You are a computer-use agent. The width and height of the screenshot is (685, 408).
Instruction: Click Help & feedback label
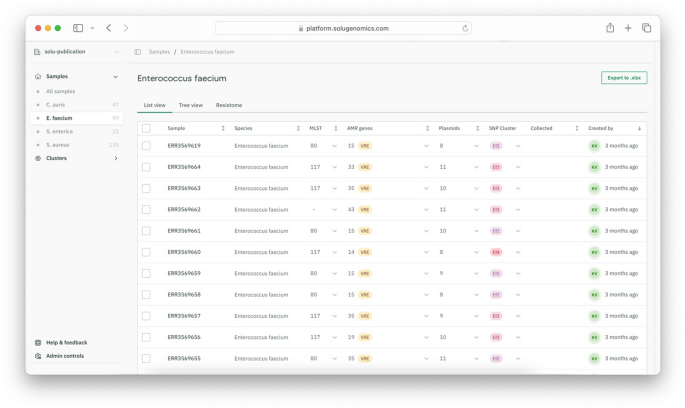67,342
